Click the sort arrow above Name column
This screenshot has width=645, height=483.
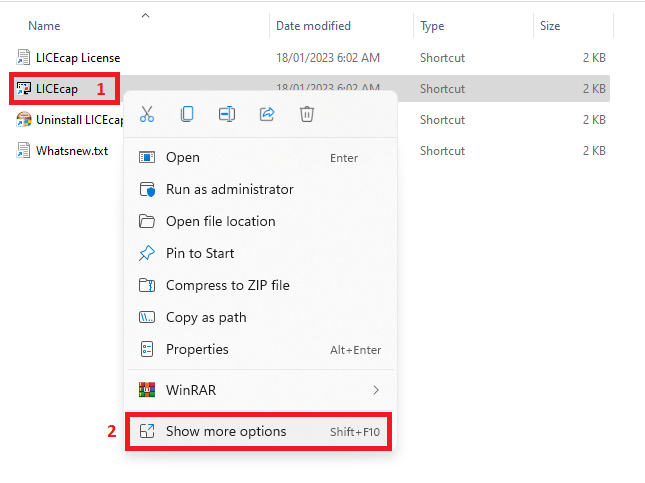(x=146, y=16)
